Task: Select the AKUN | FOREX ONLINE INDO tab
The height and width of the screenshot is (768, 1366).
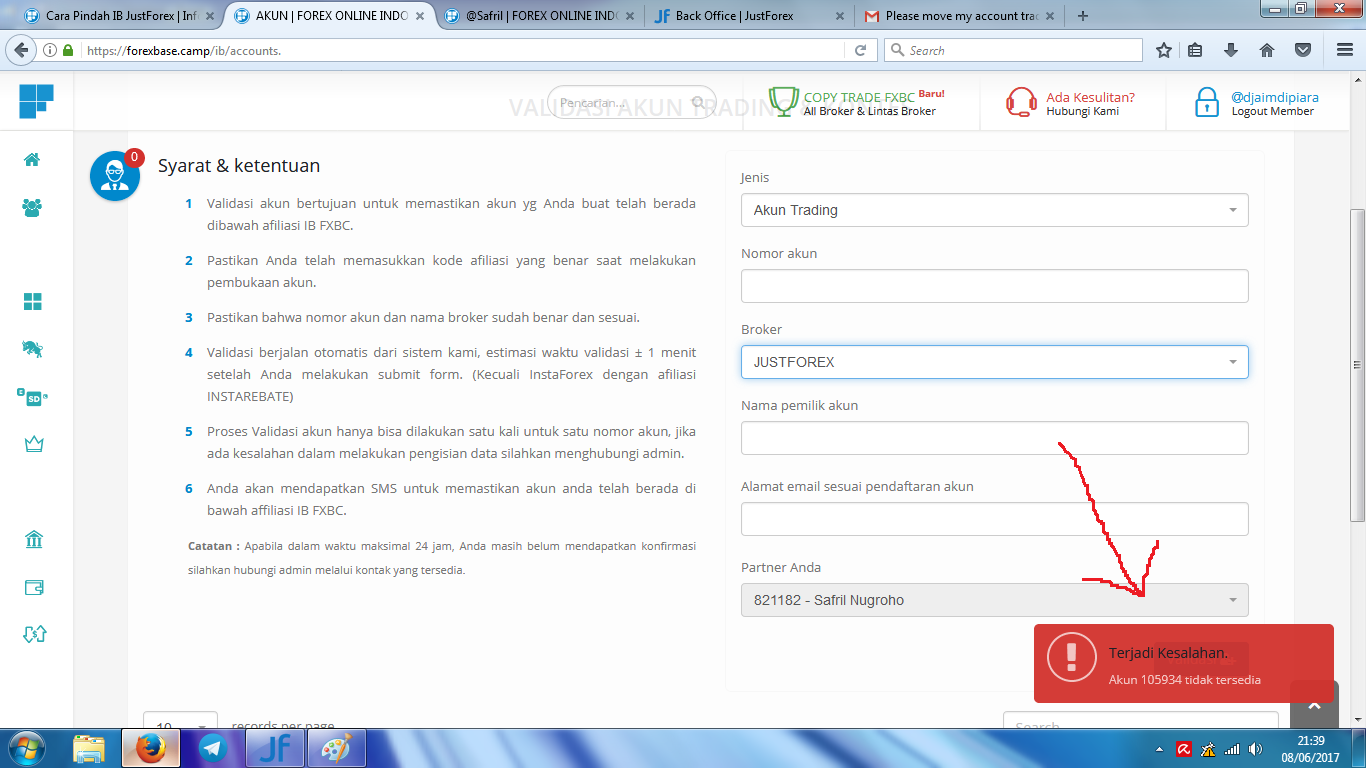Action: [330, 16]
